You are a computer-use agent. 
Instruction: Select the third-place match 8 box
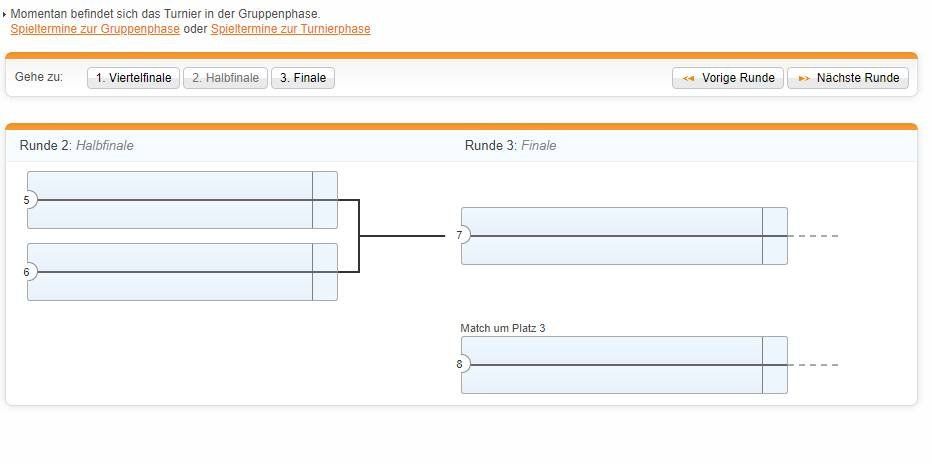pos(612,365)
